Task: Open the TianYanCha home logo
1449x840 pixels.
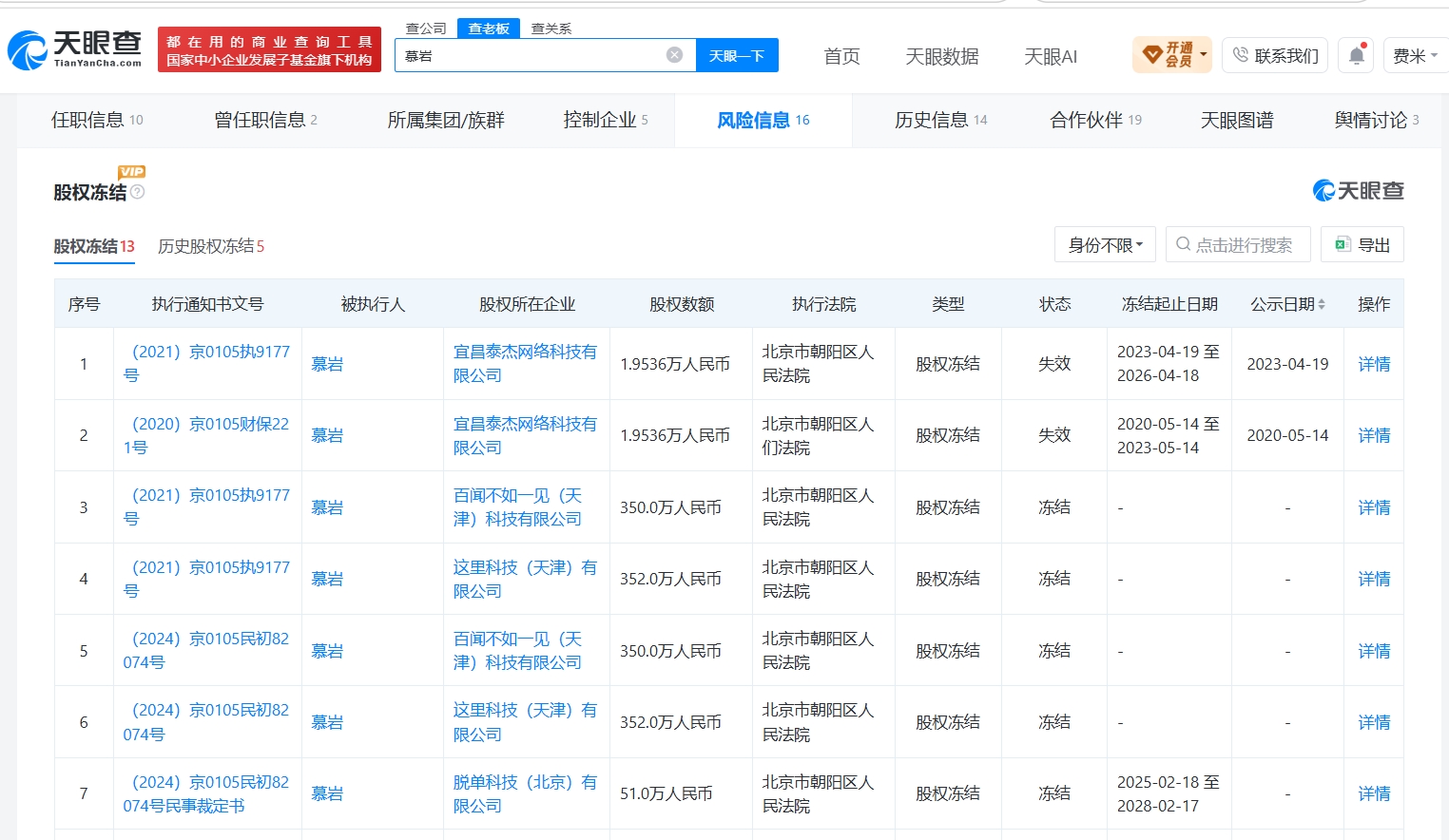Action: [74, 49]
